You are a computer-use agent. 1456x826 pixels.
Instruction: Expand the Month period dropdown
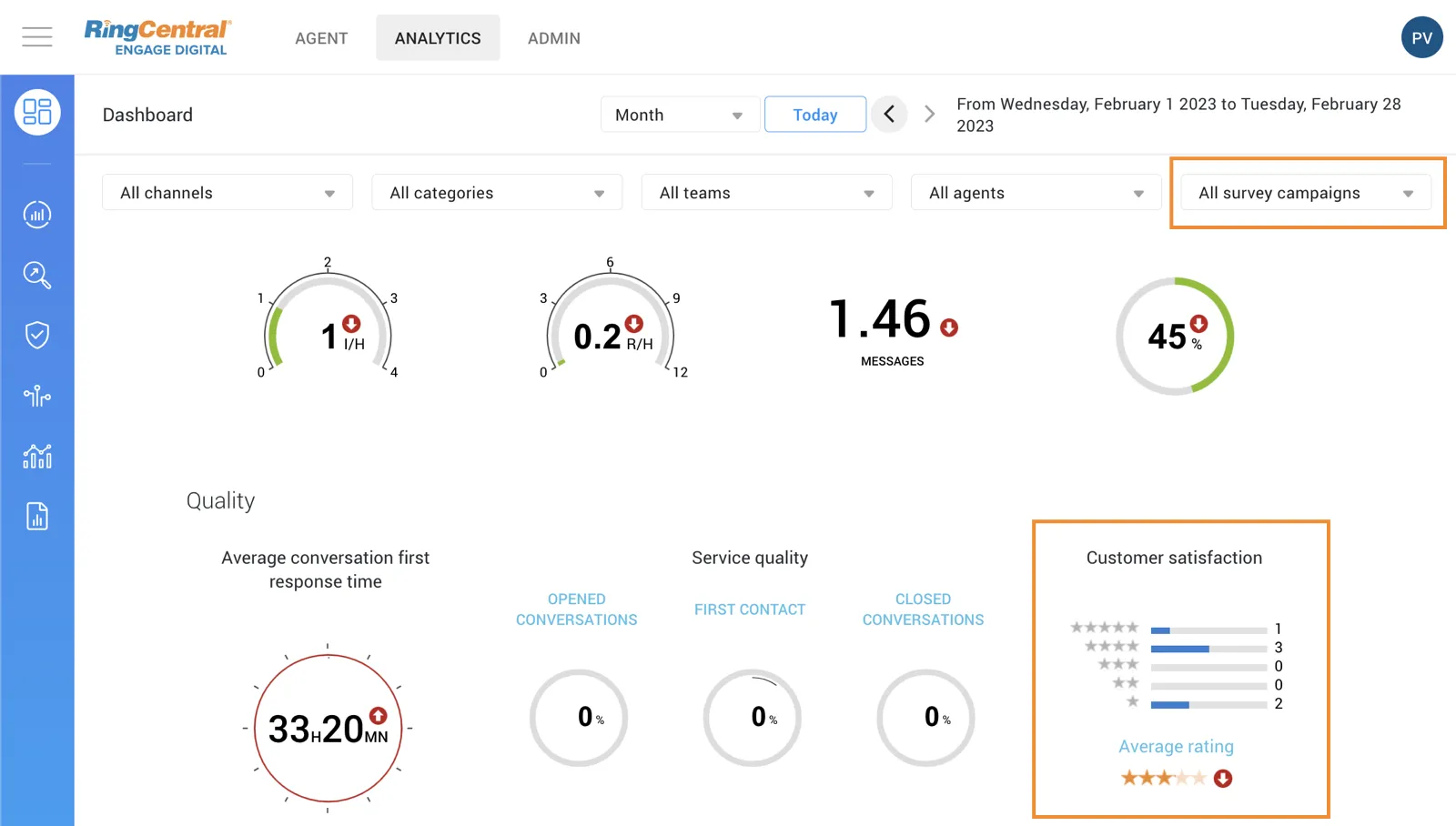pyautogui.click(x=680, y=115)
